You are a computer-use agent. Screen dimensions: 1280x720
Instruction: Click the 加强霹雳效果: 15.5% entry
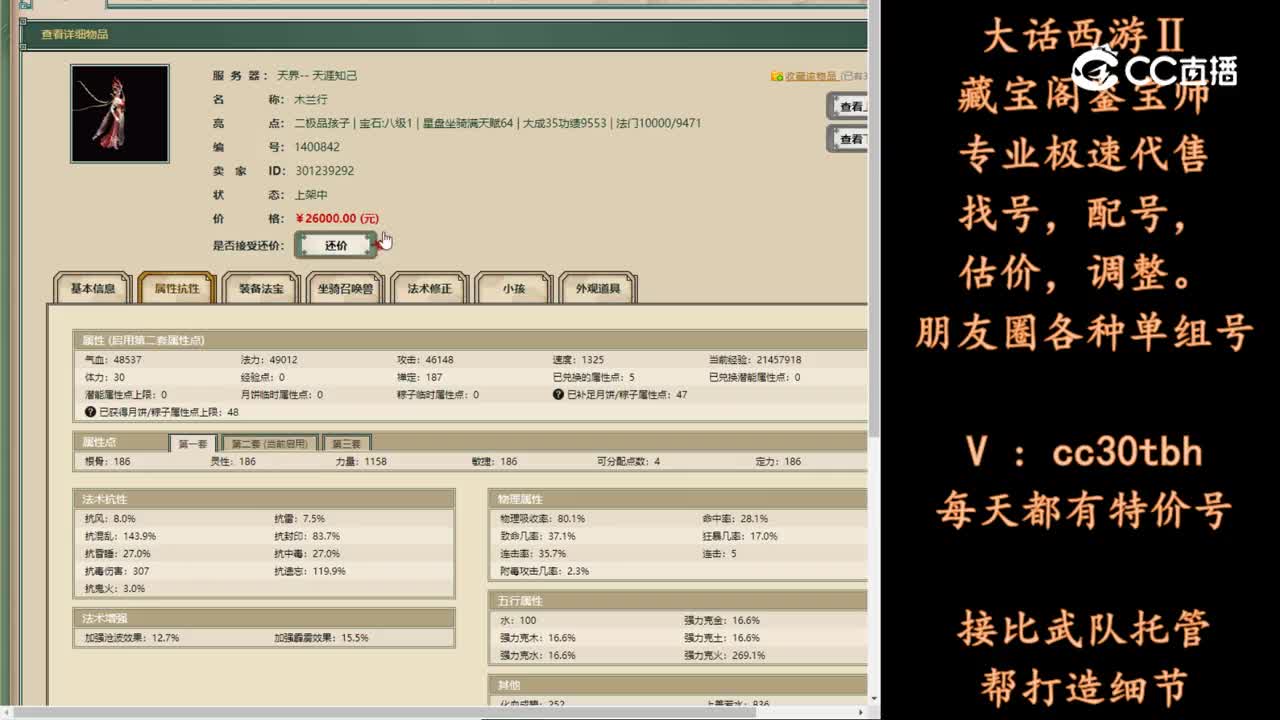click(322, 638)
